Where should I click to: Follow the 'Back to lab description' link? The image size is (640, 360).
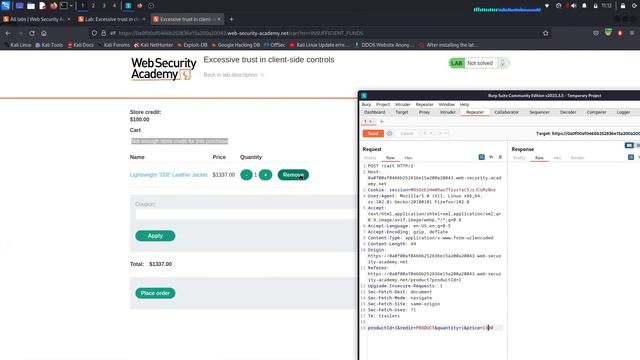coord(233,75)
